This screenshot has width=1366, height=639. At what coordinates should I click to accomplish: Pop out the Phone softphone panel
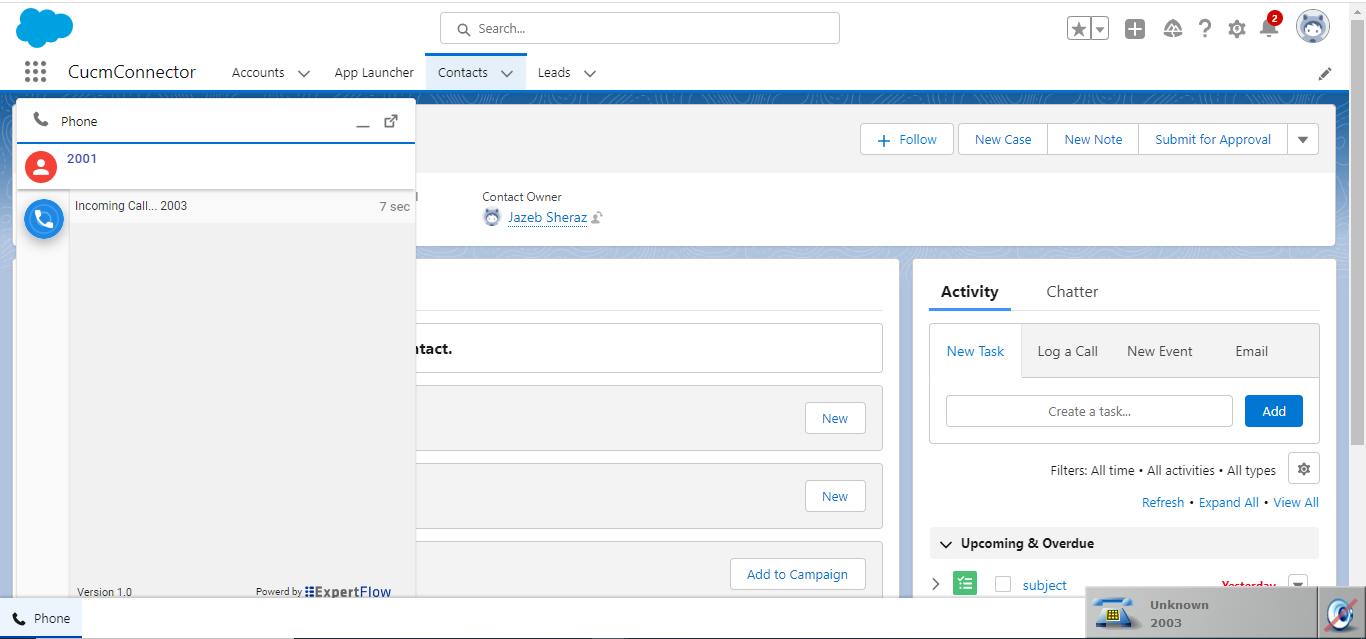(x=391, y=121)
